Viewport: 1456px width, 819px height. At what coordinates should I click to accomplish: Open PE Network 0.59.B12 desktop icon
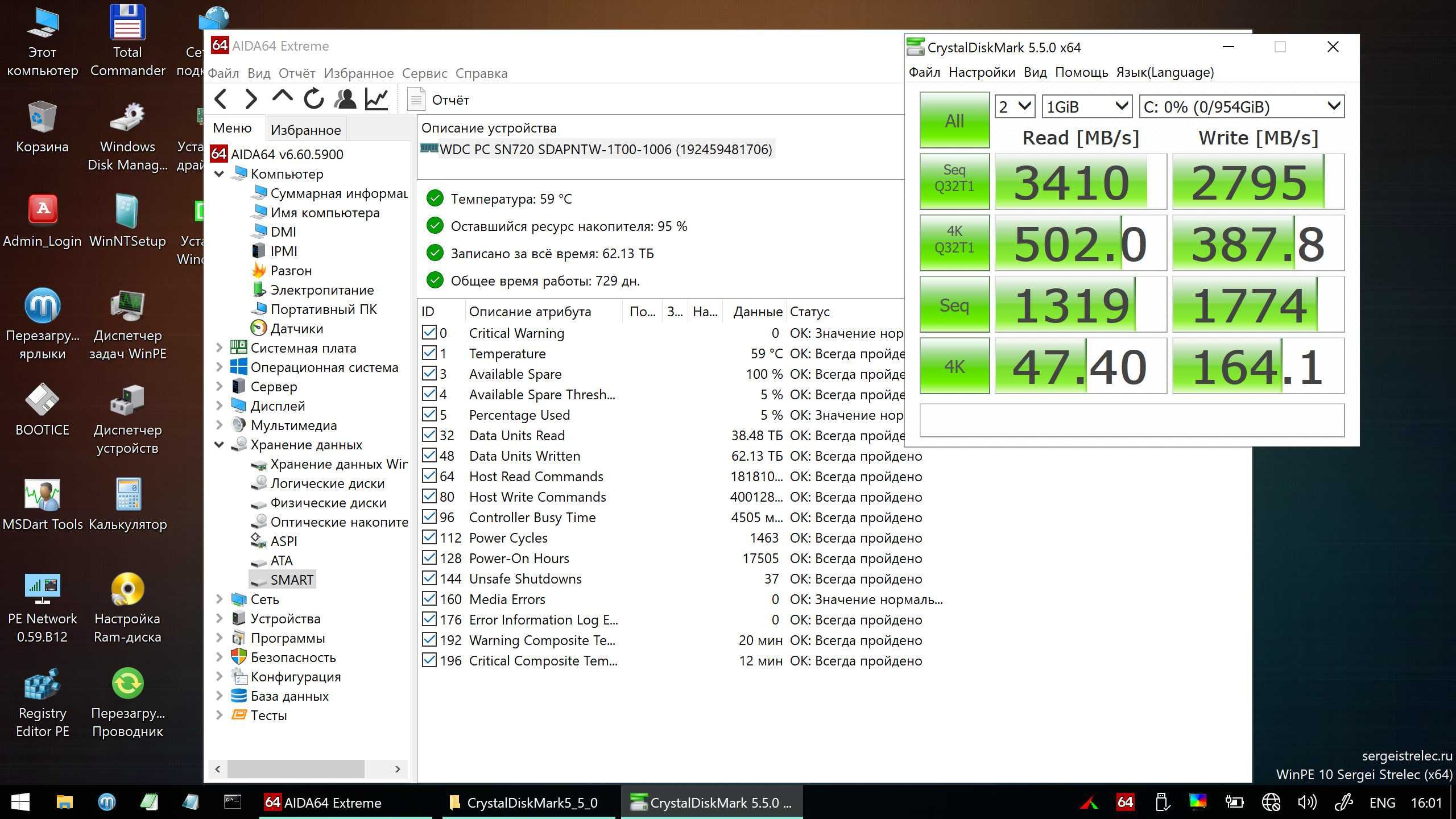point(43,609)
